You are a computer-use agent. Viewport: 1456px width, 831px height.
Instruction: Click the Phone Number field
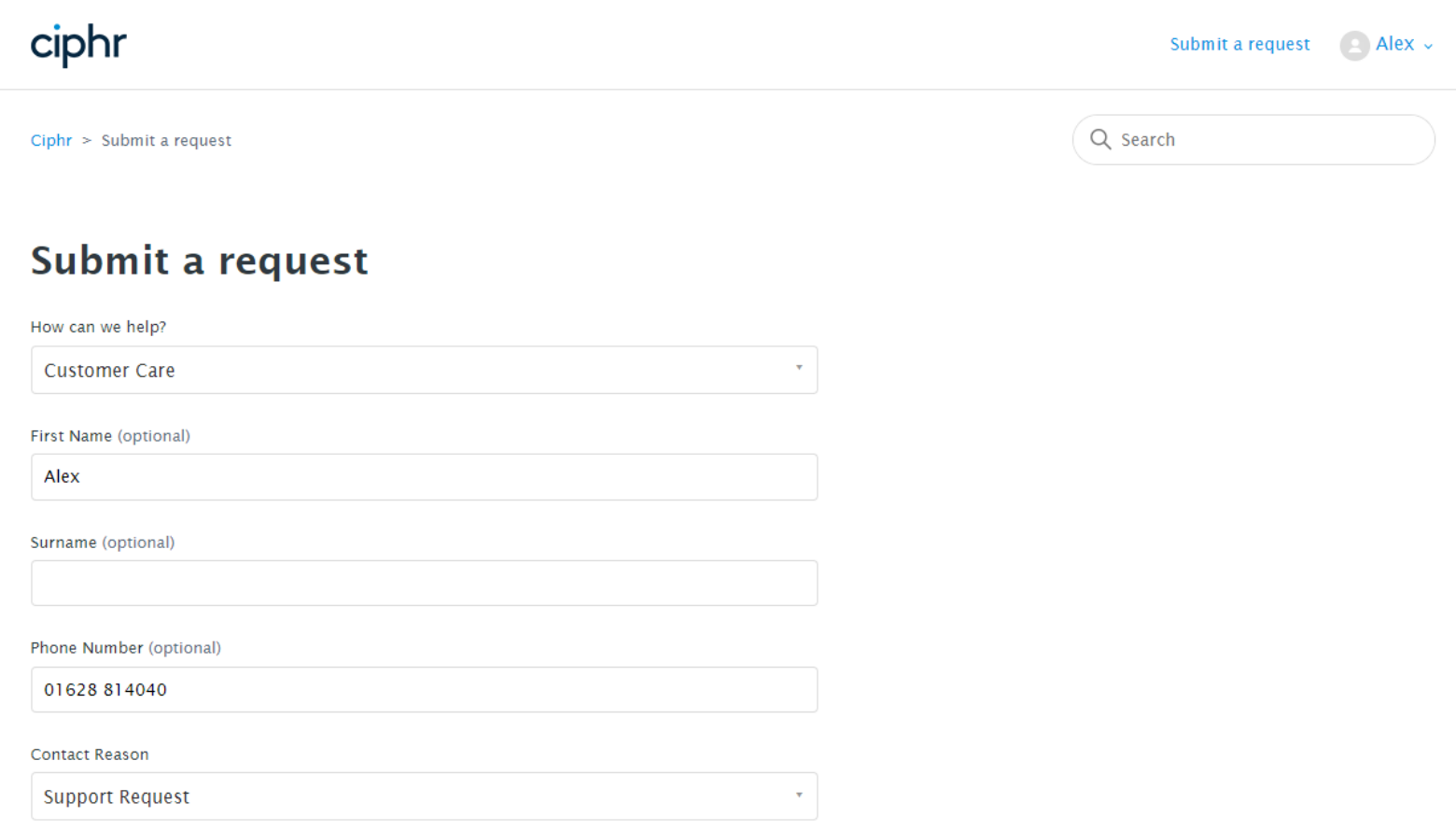click(x=424, y=689)
